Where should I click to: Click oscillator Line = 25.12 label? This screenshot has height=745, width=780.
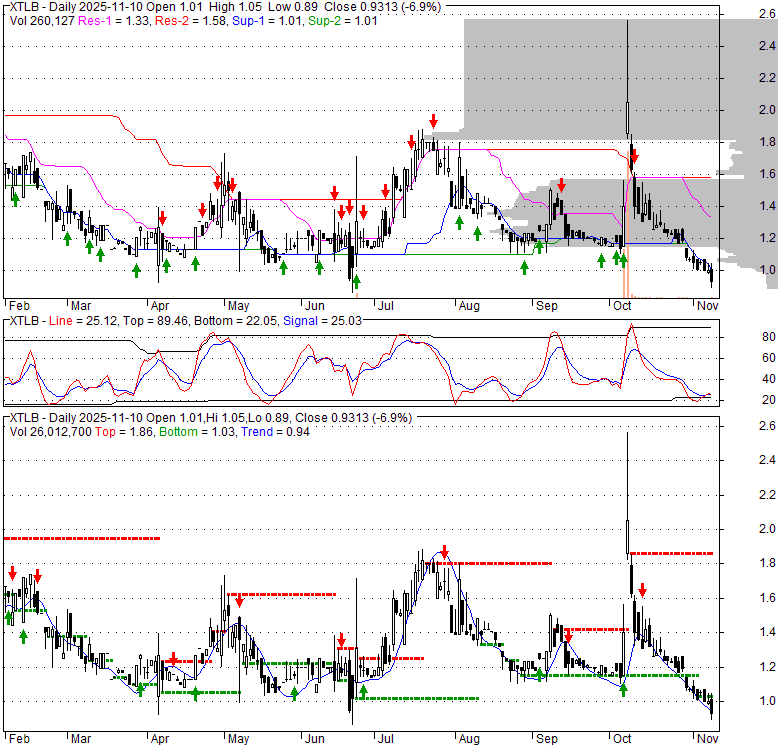(x=83, y=321)
